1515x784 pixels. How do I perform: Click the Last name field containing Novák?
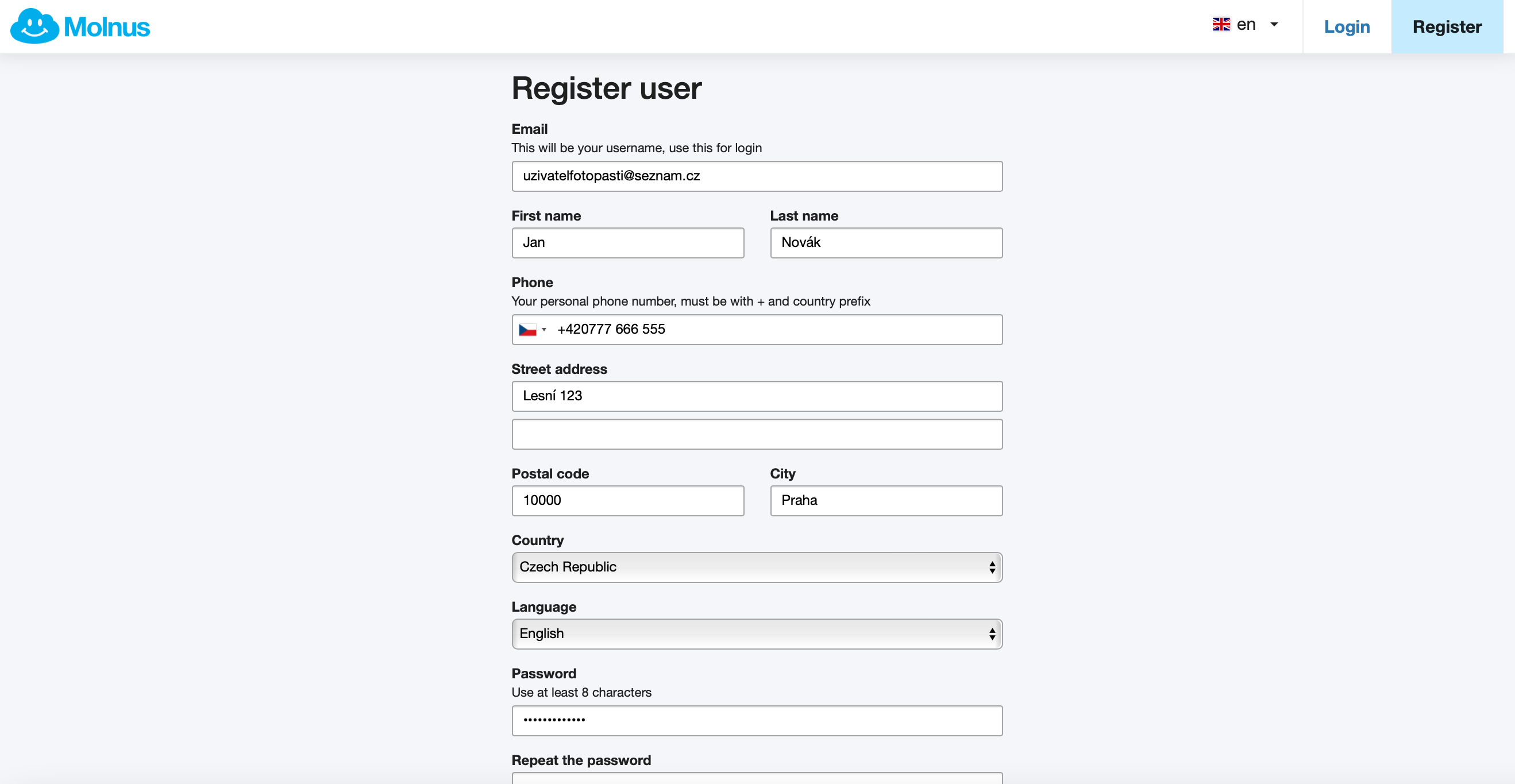[886, 242]
